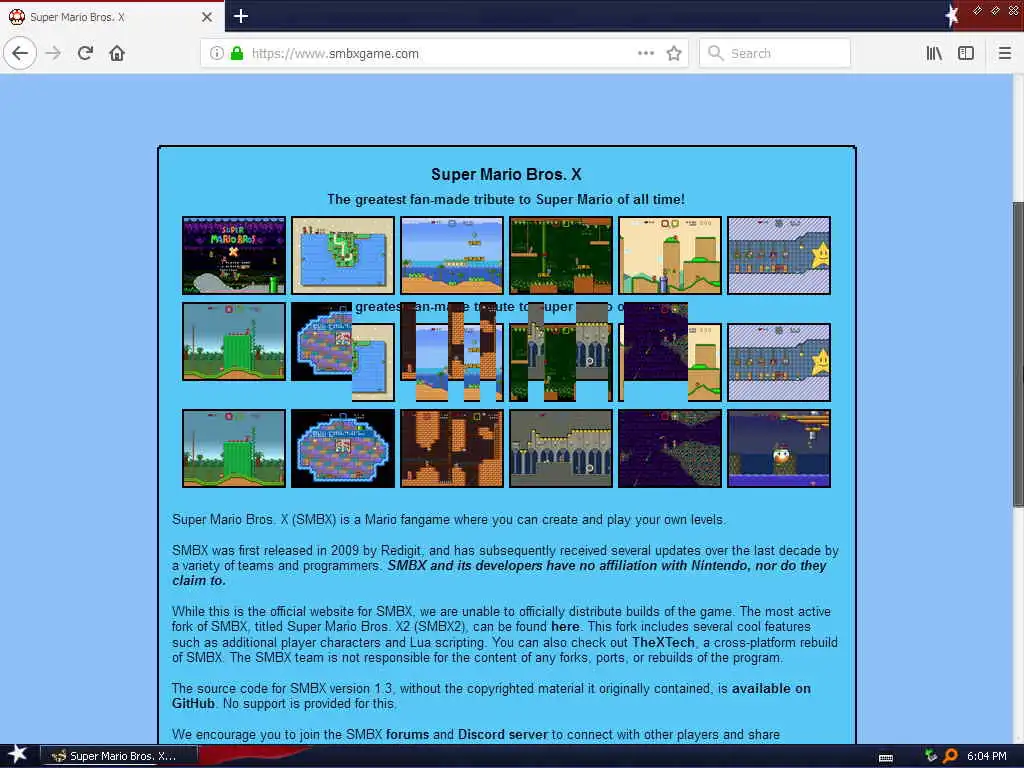
Task: Click the search magnifier icon
Action: pos(715,53)
